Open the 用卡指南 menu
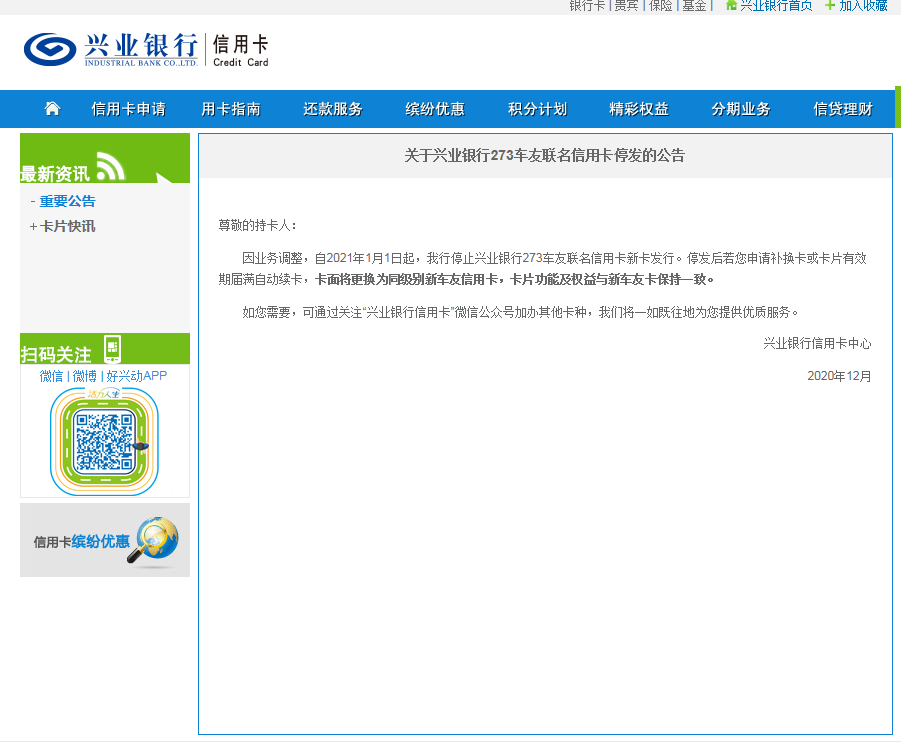The image size is (901, 742). point(231,109)
